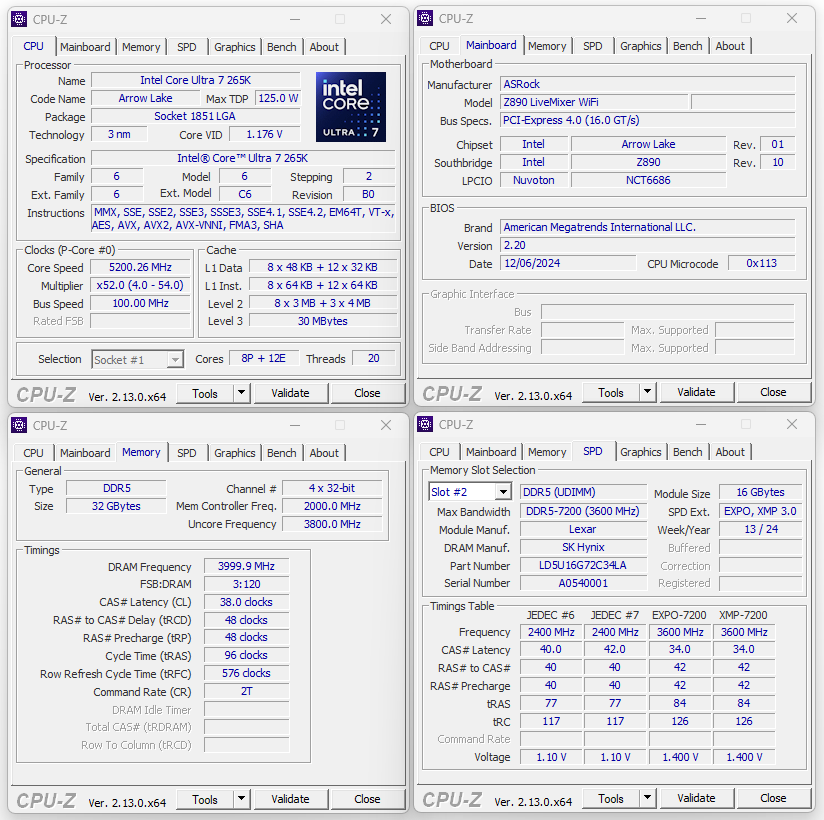Open Graphics tab in the CPU window
The width and height of the screenshot is (824, 820).
234,47
